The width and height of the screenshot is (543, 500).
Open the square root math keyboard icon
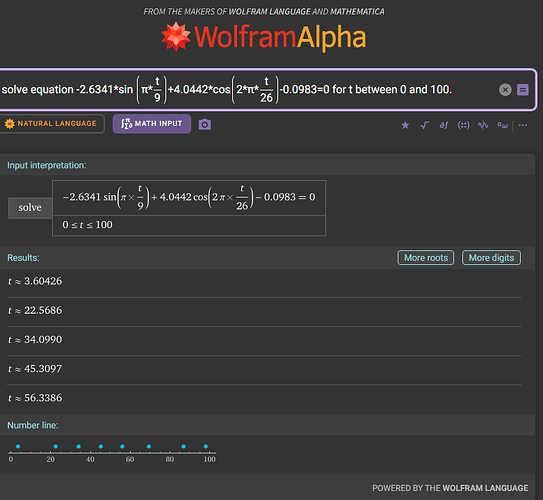[x=425, y=125]
